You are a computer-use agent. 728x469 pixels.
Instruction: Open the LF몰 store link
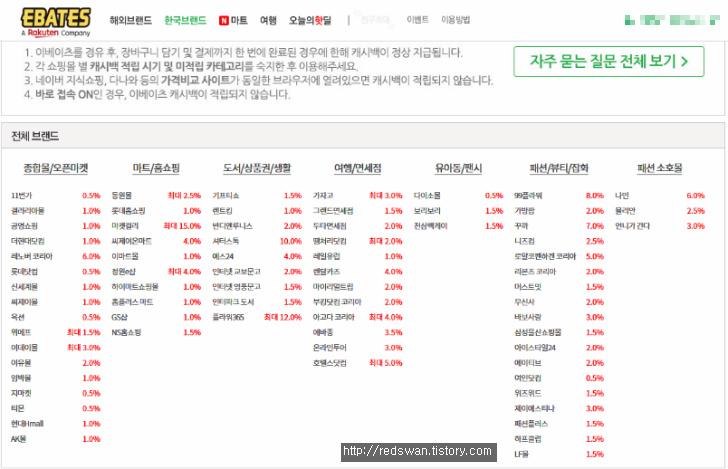point(522,454)
